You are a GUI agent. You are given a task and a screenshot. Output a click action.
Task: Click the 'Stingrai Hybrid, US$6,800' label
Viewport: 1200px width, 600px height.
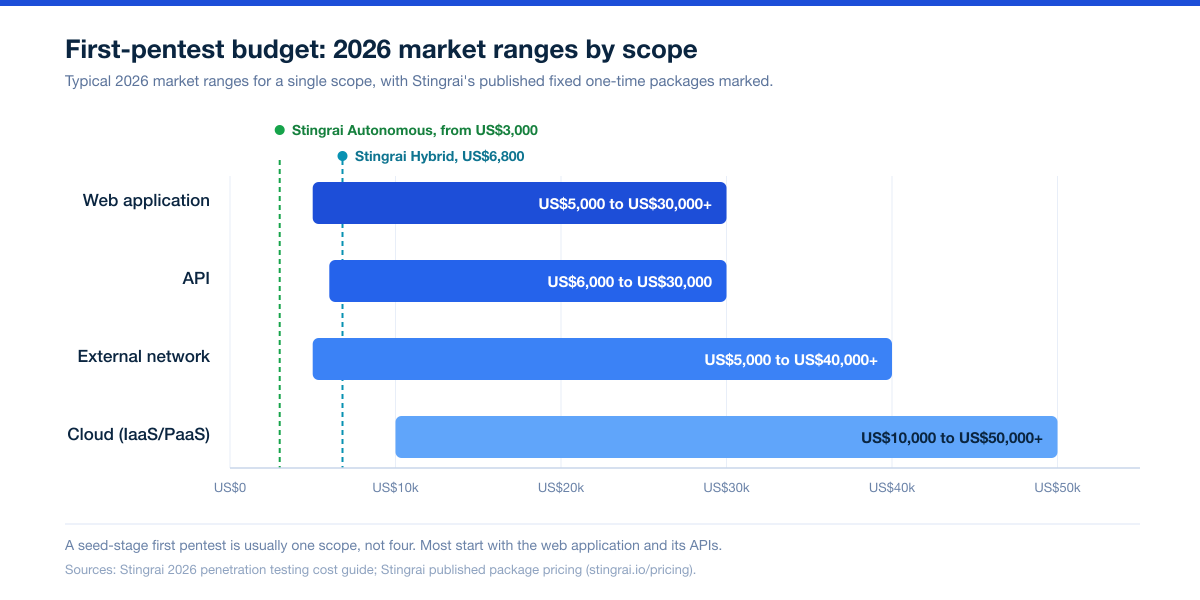[439, 156]
